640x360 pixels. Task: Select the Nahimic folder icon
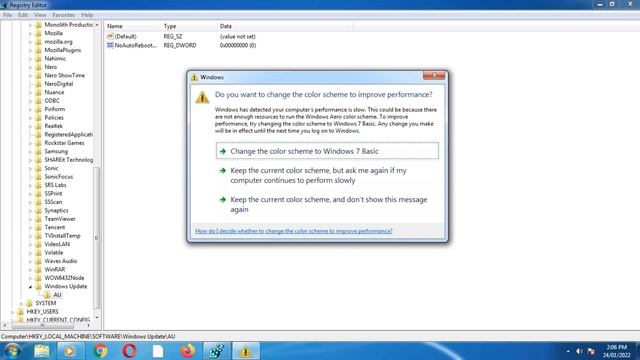pyautogui.click(x=38, y=58)
